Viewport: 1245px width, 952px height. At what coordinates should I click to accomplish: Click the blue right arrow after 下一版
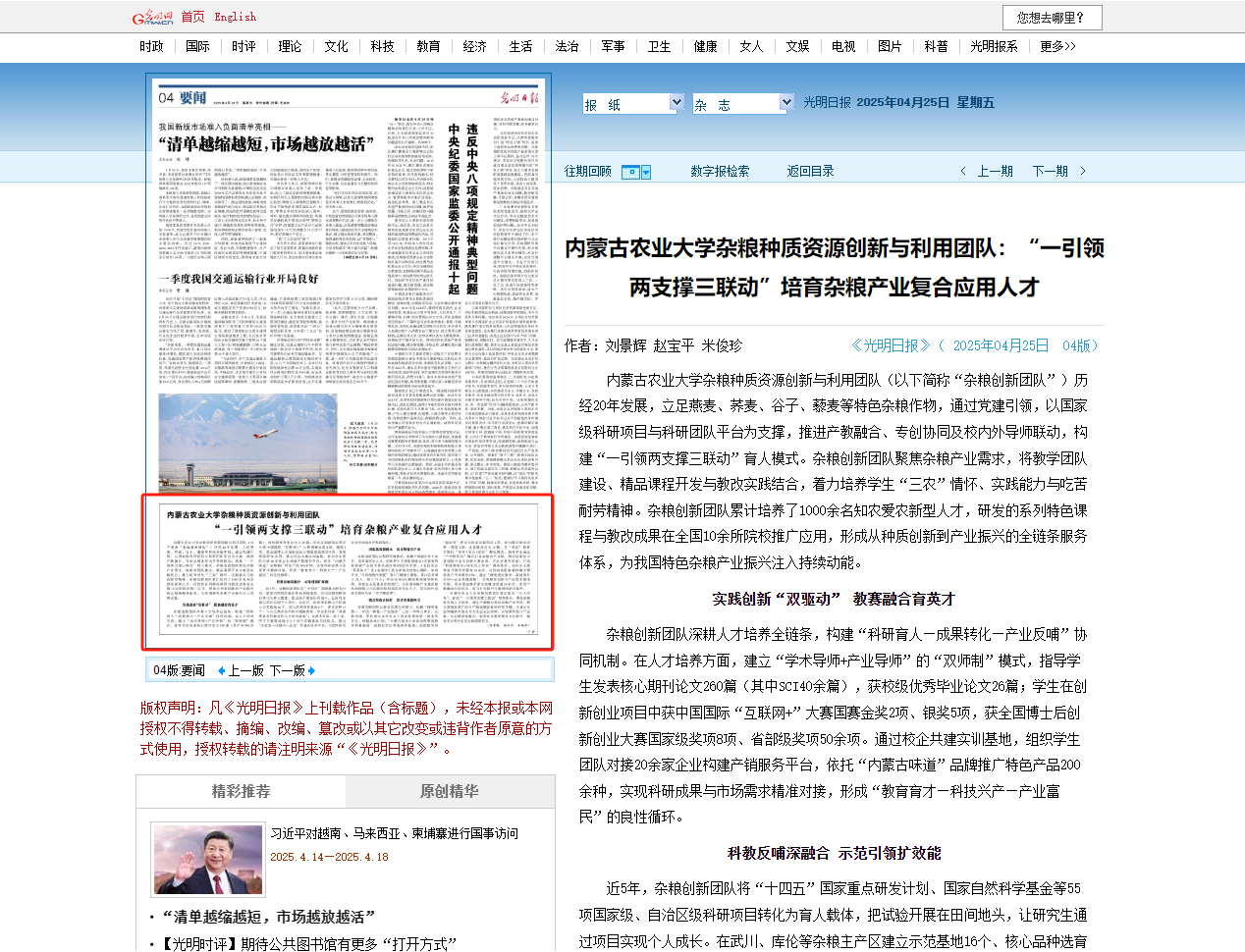click(x=311, y=671)
